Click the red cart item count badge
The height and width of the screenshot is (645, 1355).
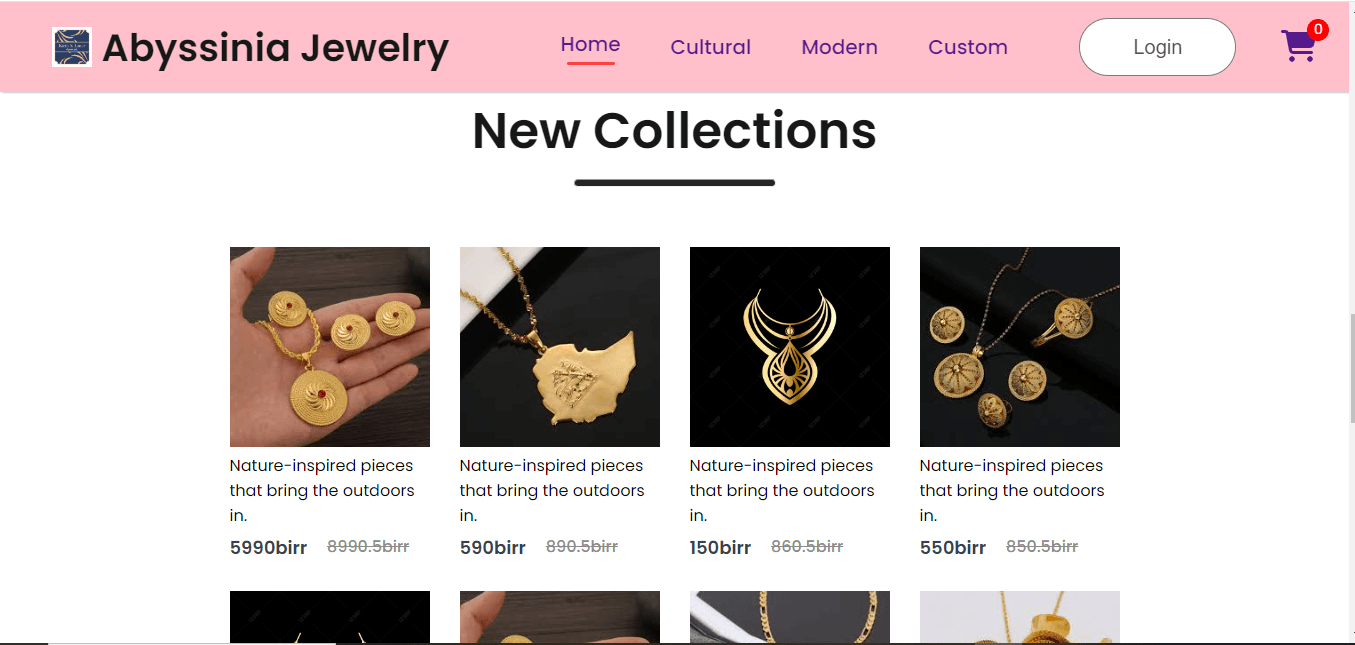(x=1318, y=30)
